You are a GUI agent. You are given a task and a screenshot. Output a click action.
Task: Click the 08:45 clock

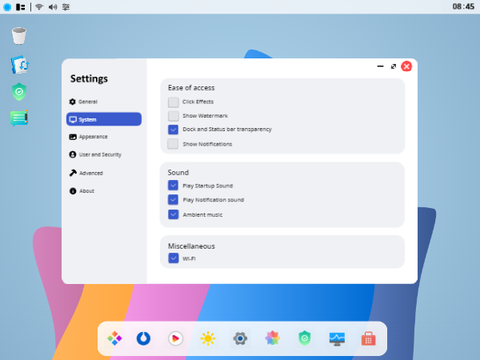[x=463, y=7]
